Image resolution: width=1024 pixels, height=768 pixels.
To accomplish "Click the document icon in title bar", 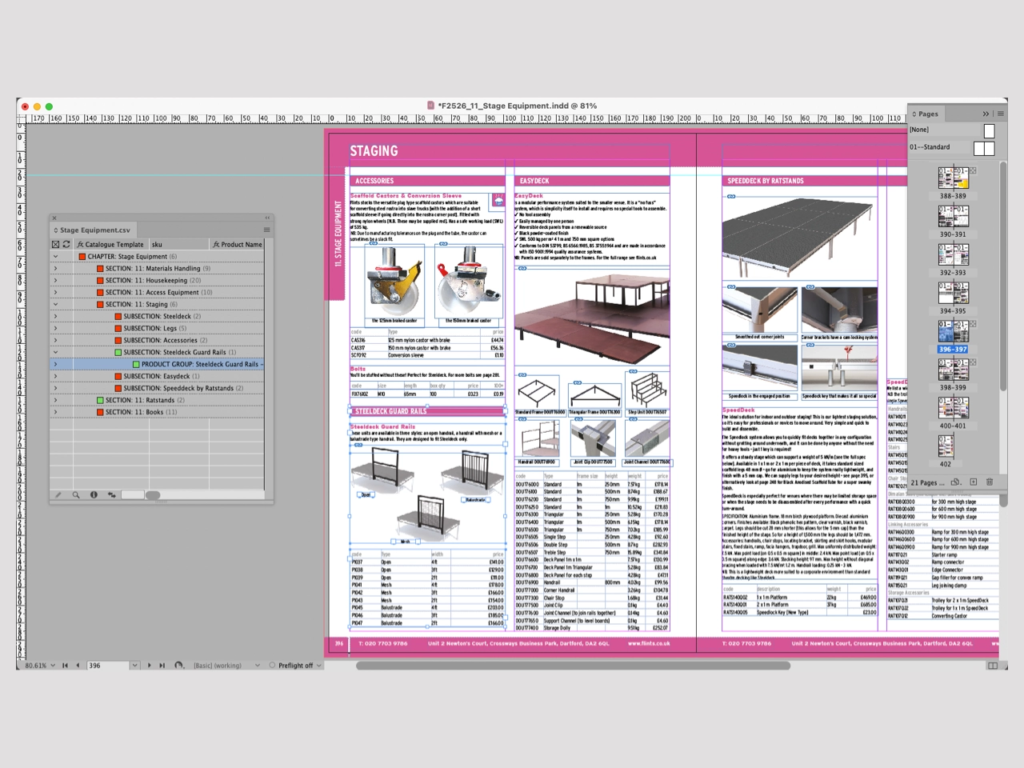I will 430,105.
